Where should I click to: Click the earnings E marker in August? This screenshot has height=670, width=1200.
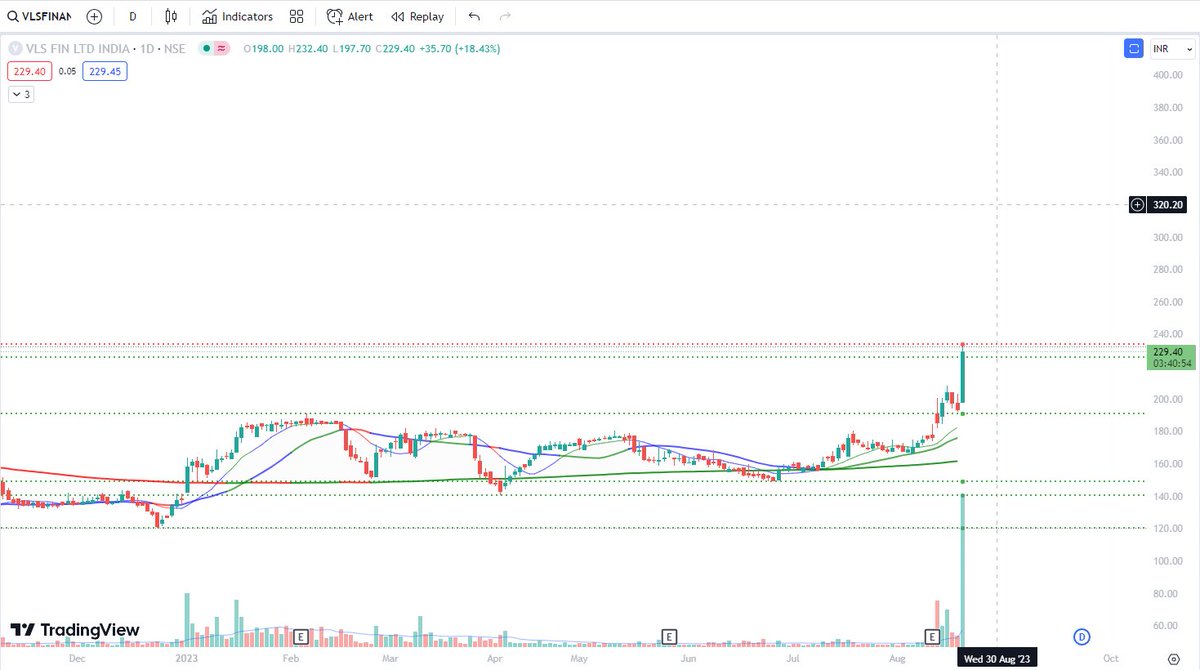[x=932, y=636]
